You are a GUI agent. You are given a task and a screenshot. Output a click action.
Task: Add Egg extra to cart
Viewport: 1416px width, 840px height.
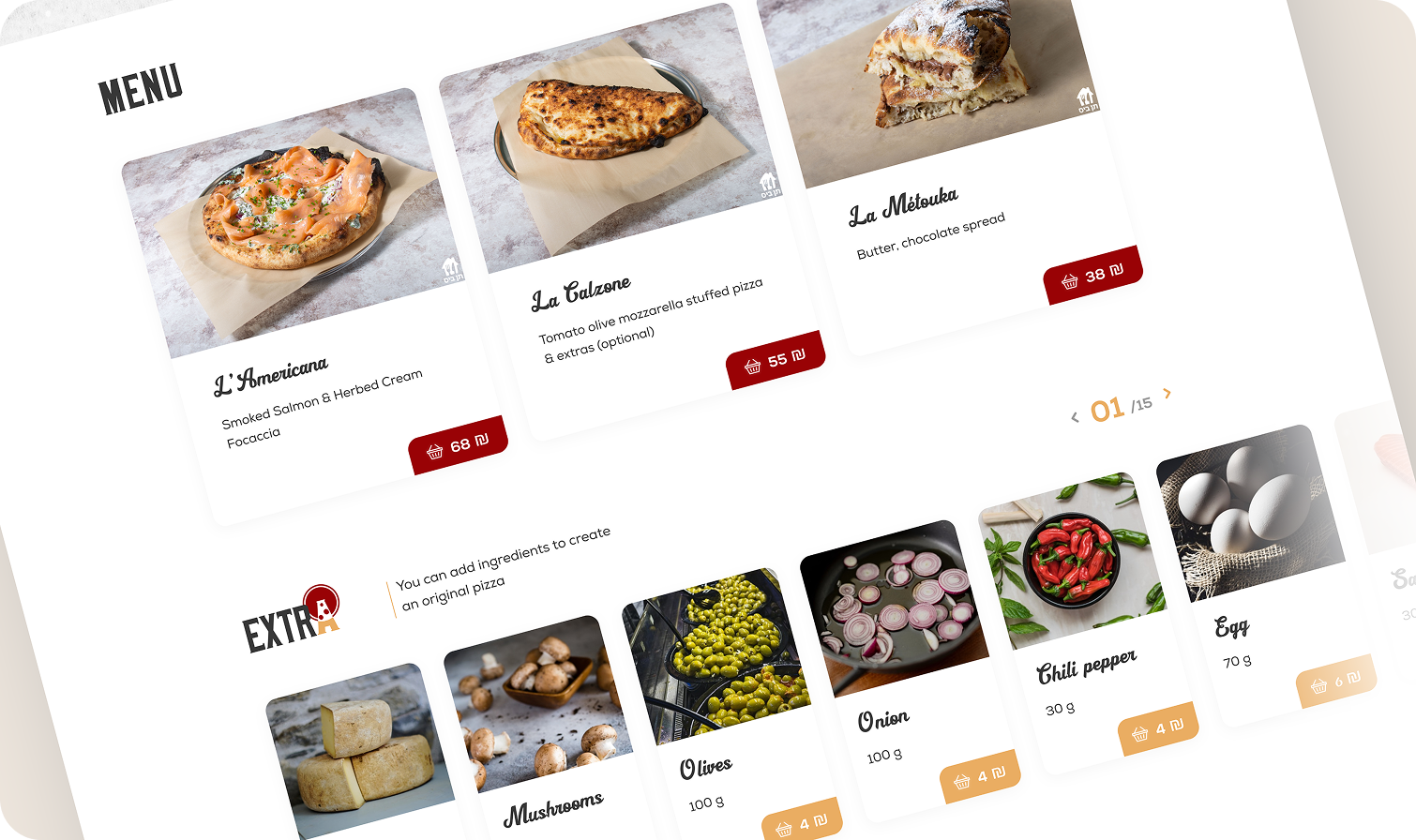point(1336,682)
